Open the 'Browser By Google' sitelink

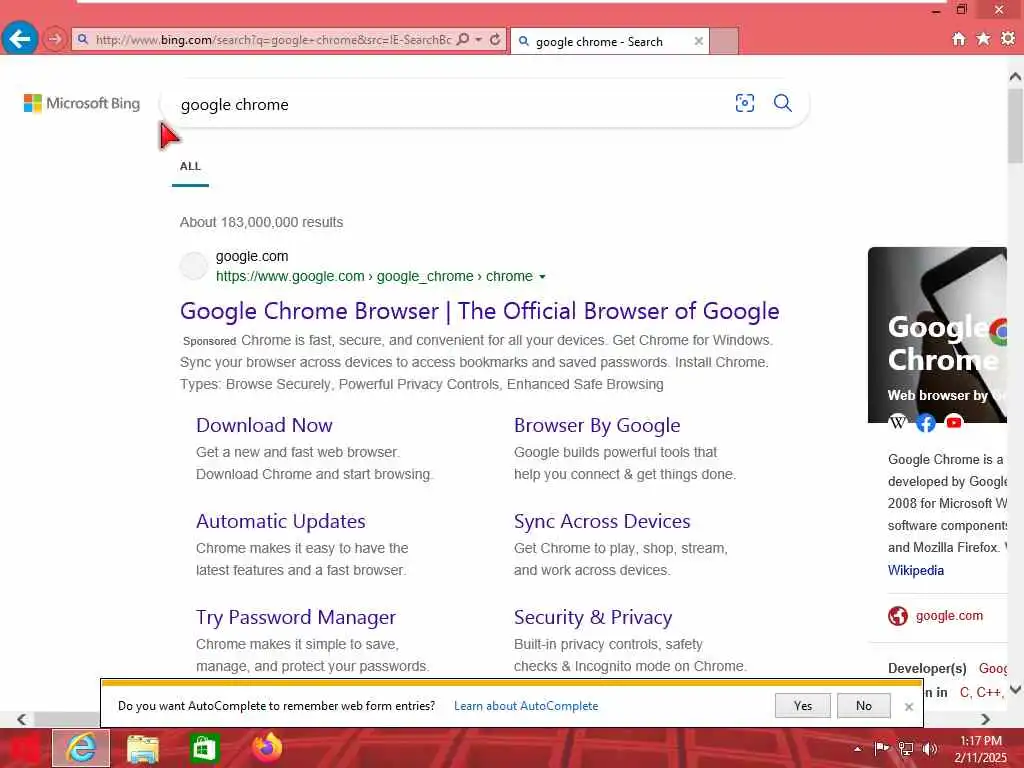coord(597,425)
